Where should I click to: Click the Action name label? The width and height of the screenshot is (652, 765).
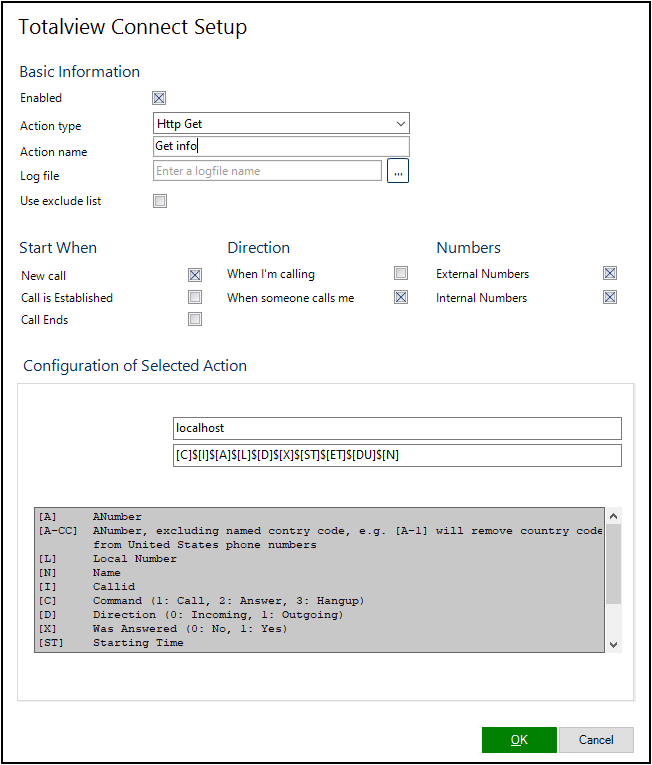tap(54, 152)
